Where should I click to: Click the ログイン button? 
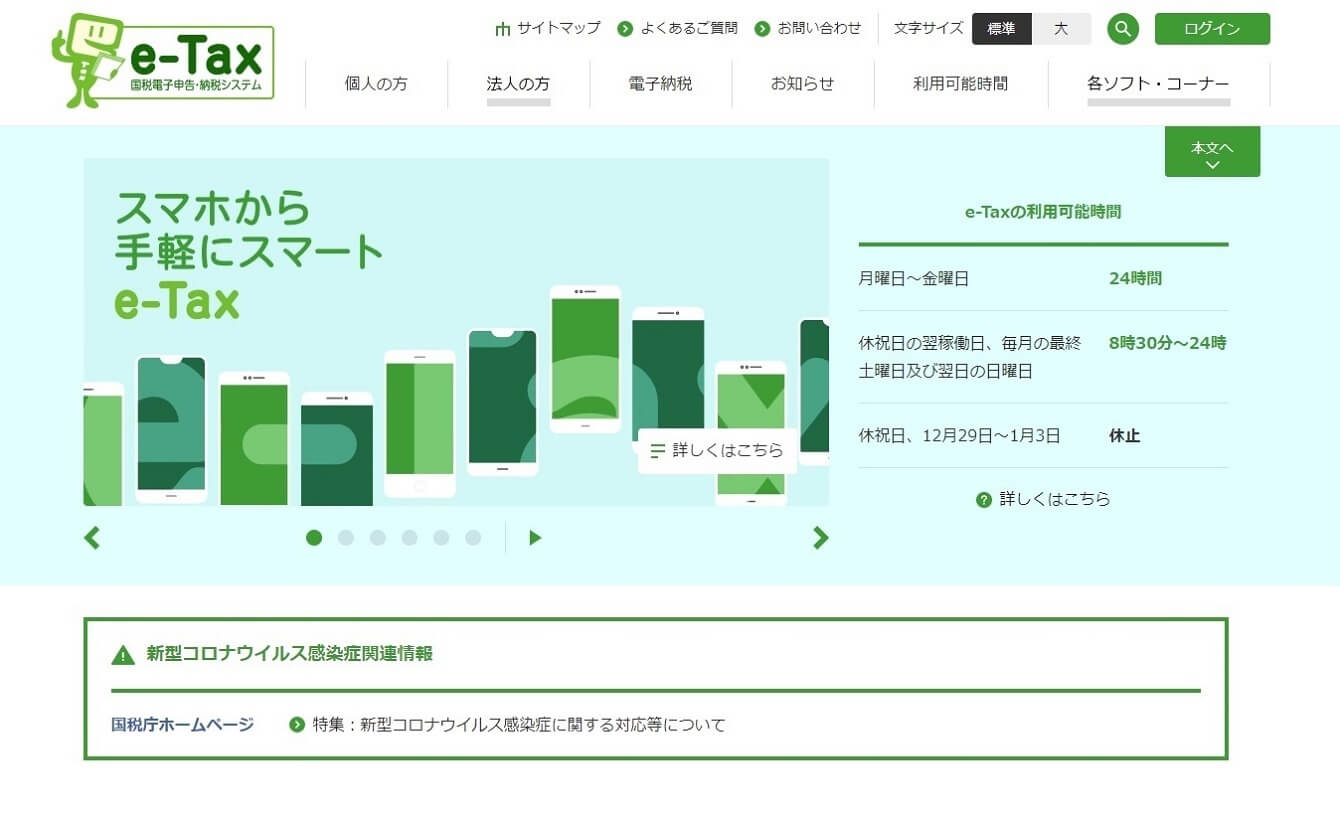pyautogui.click(x=1212, y=29)
